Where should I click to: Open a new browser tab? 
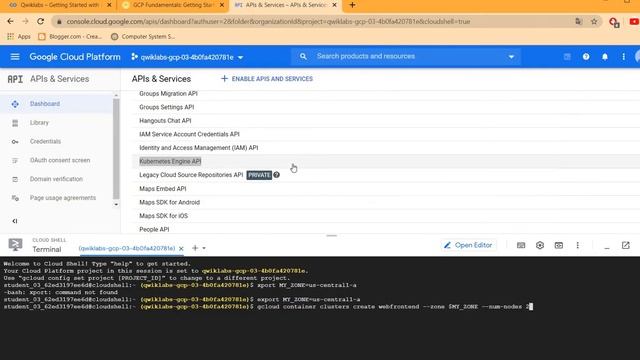tap(352, 5)
